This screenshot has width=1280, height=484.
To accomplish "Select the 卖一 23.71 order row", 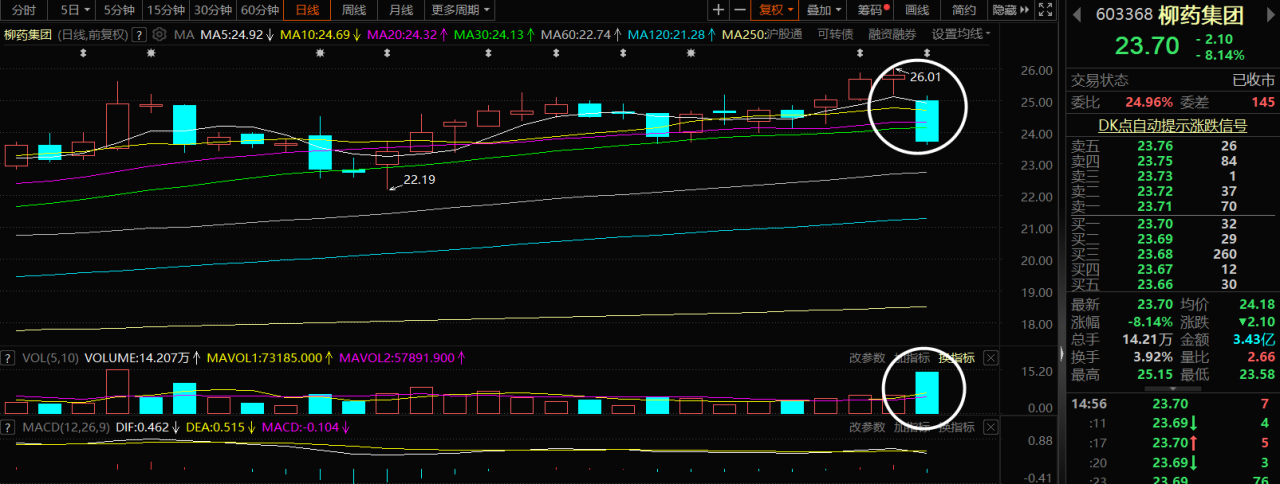I will (1172, 207).
